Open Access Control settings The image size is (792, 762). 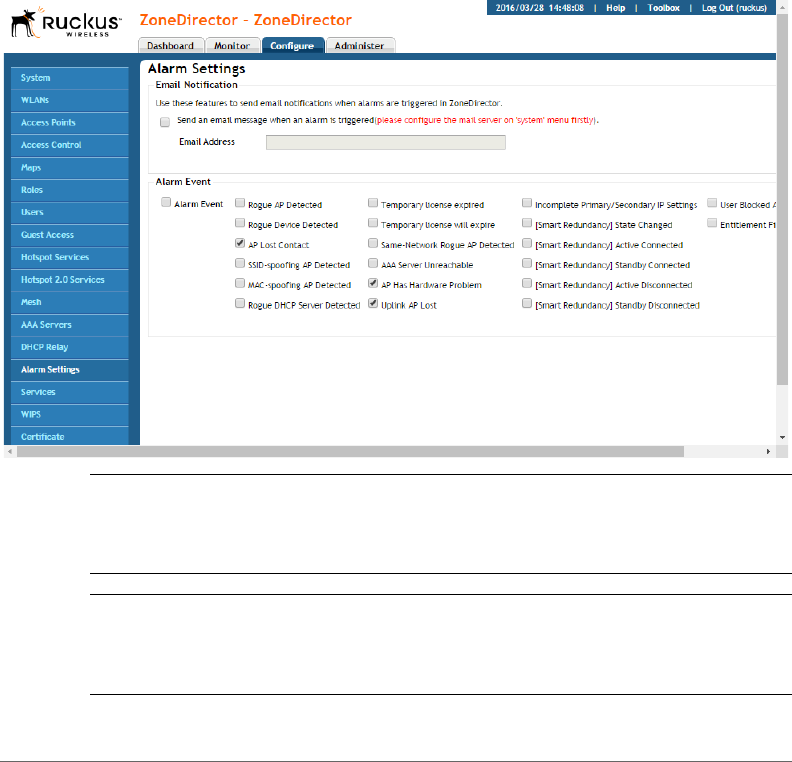coord(70,145)
